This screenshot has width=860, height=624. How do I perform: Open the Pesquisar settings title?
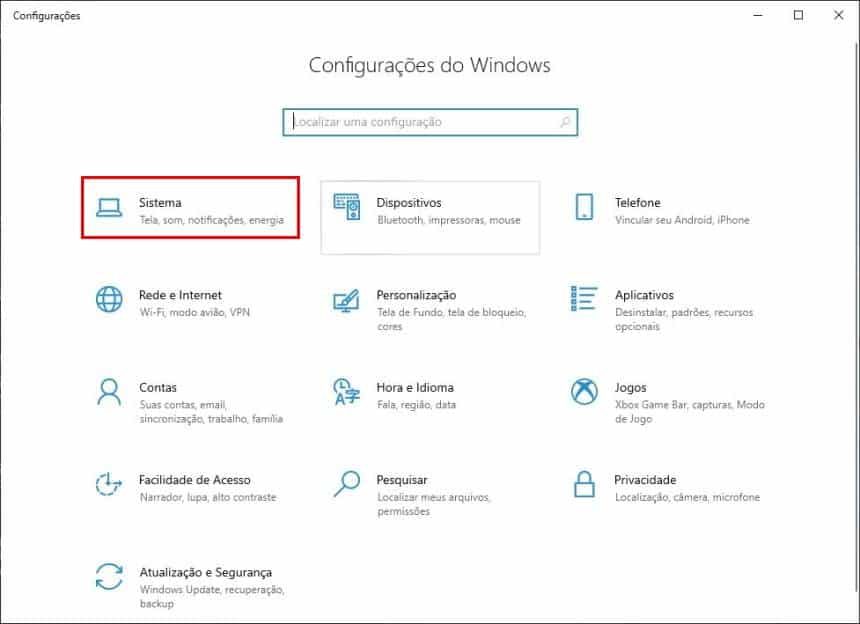[401, 480]
